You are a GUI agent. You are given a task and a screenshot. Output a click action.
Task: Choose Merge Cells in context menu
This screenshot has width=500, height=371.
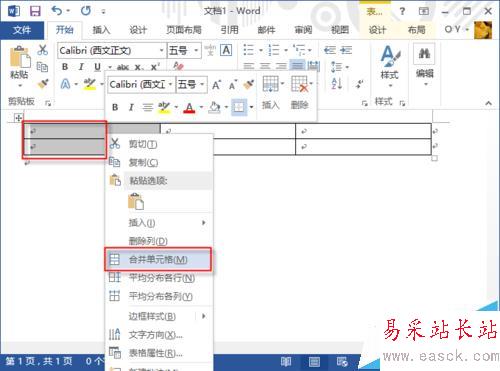[158, 259]
